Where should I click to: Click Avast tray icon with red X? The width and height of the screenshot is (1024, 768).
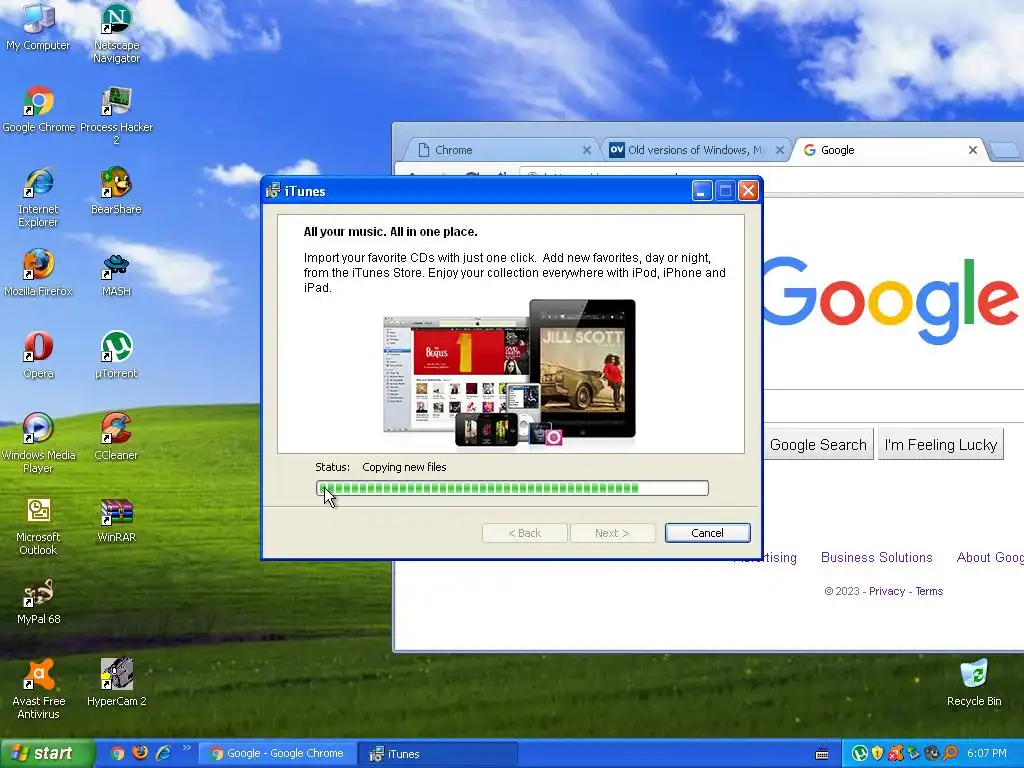pyautogui.click(x=895, y=754)
